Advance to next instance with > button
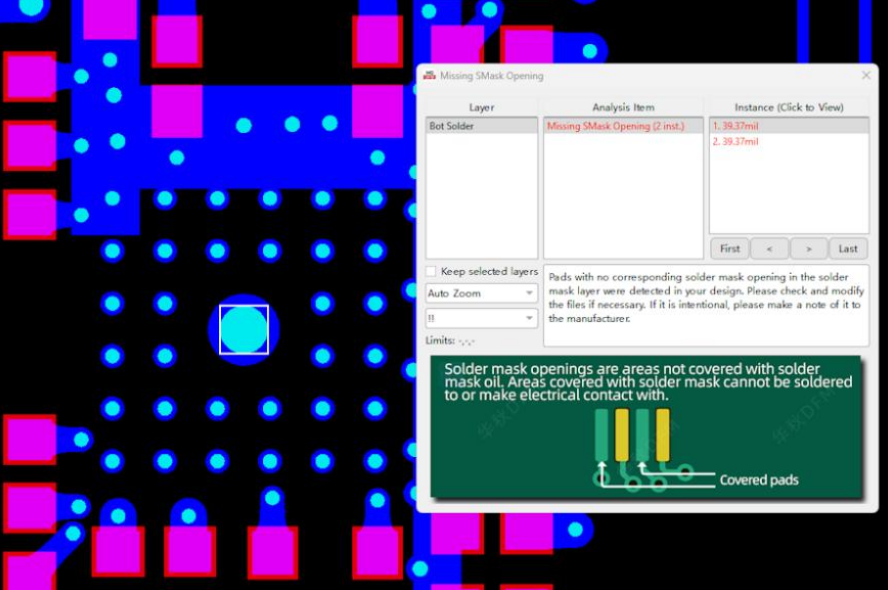Viewport: 888px width, 590px height. coord(809,249)
